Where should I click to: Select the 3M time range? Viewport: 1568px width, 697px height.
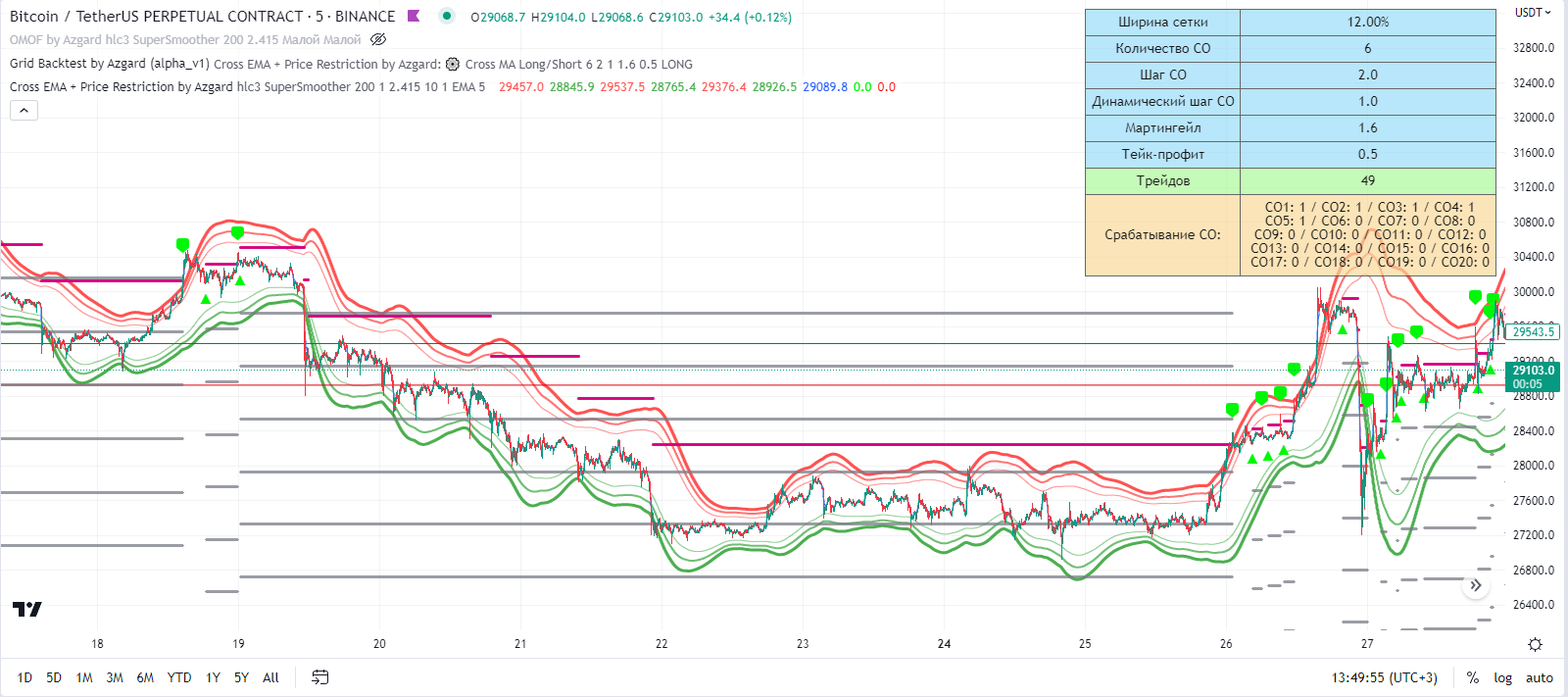coord(115,677)
